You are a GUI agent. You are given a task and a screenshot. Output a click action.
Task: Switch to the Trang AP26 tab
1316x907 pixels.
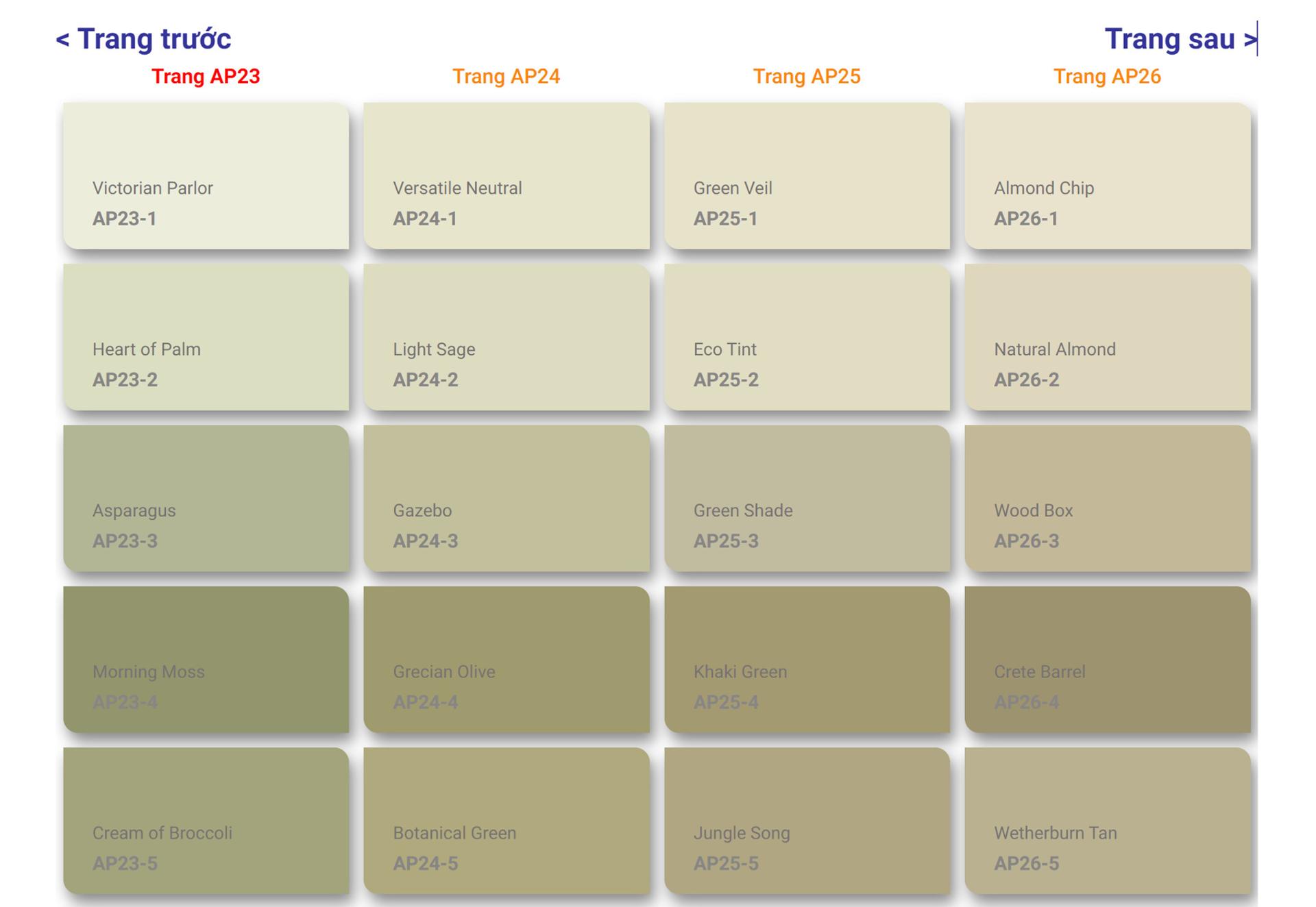(x=1107, y=76)
